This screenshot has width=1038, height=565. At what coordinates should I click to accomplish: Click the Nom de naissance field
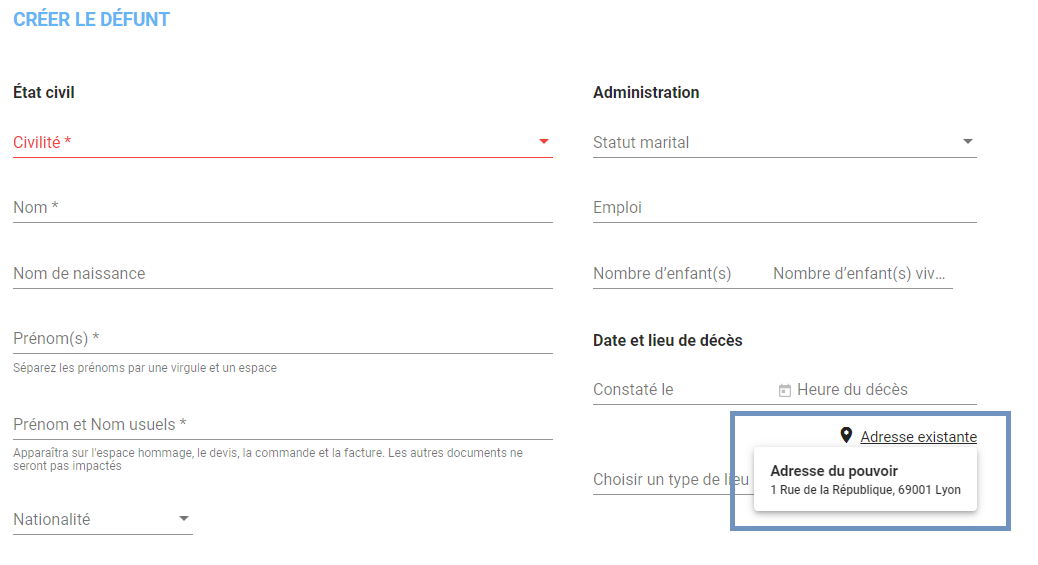coord(283,274)
